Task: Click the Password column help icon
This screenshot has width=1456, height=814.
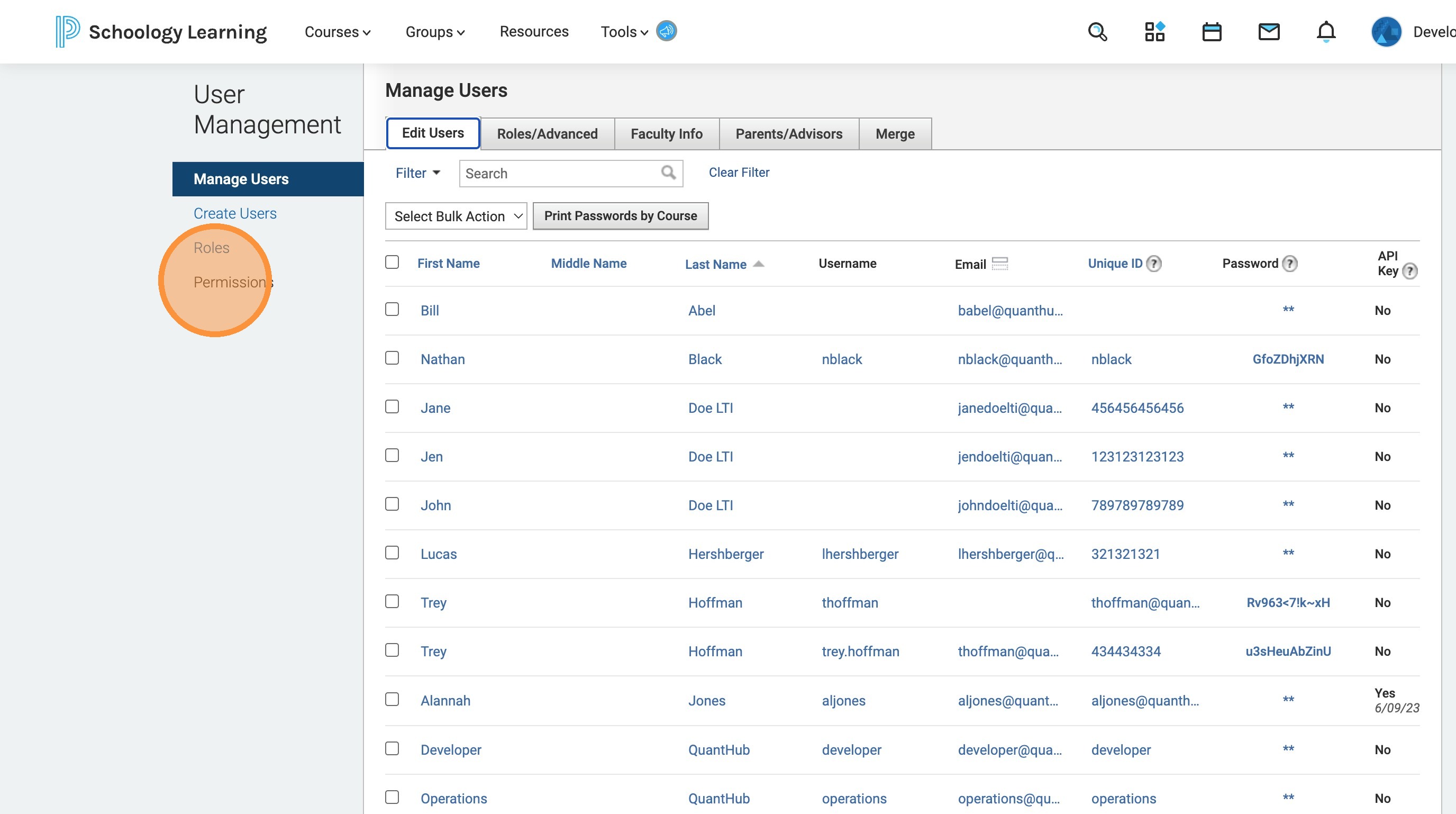Action: pyautogui.click(x=1289, y=264)
